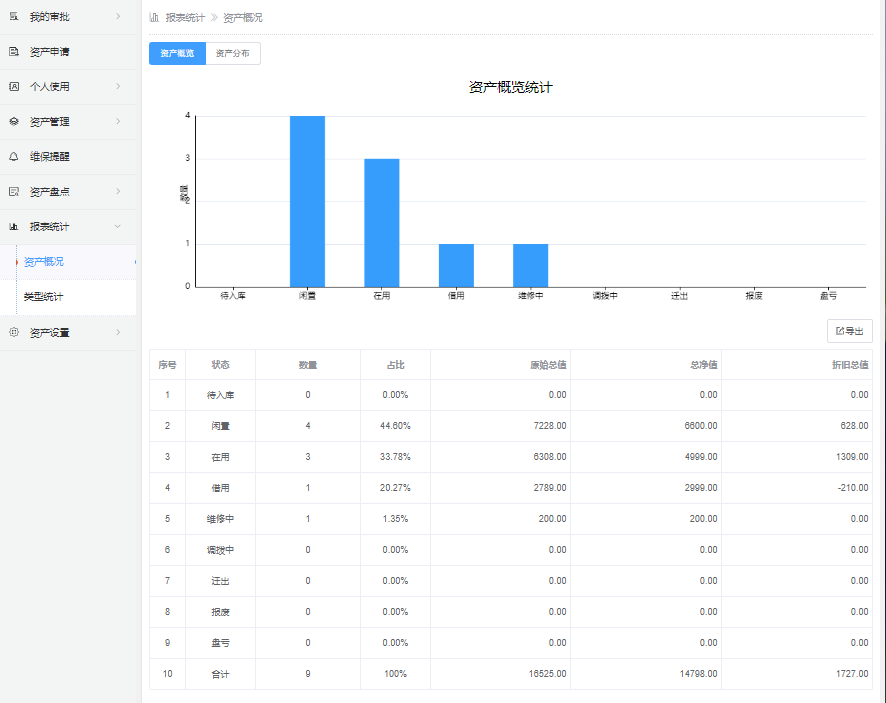Click the 20.27% percentage cell

click(x=396, y=488)
